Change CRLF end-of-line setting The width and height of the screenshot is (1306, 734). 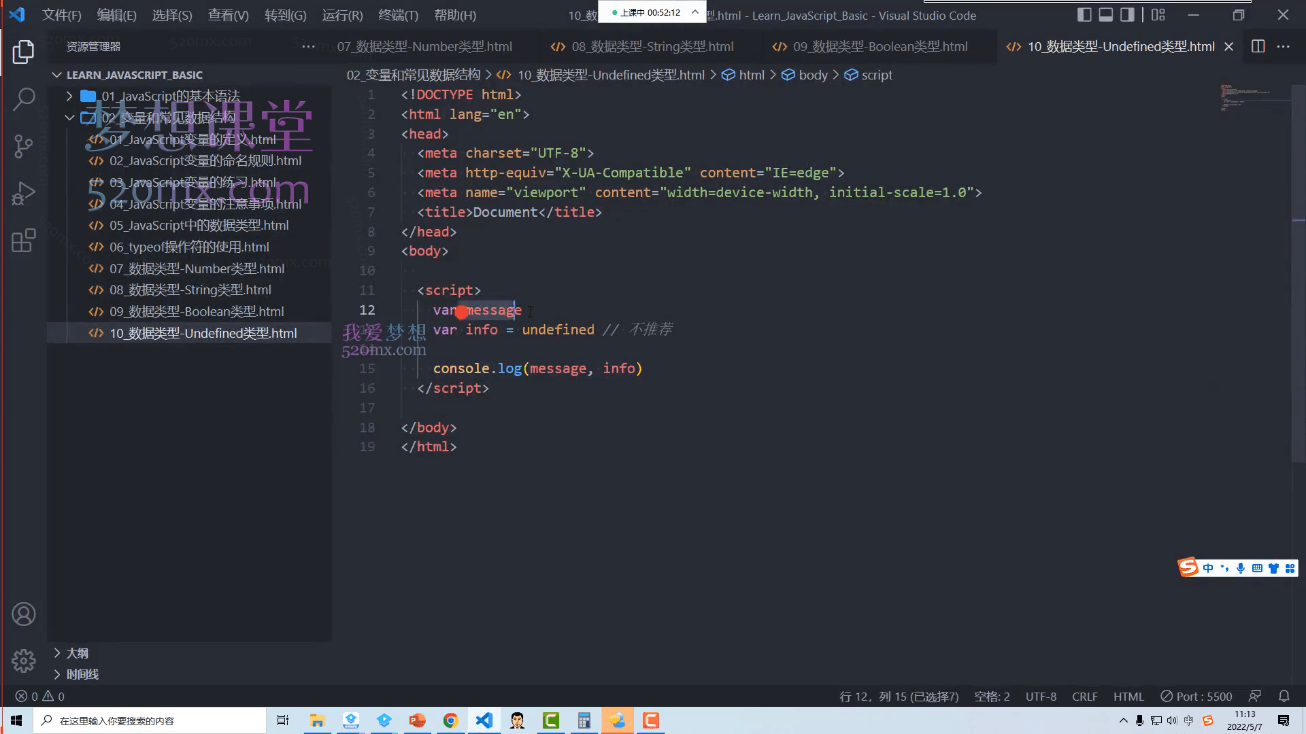point(1084,696)
